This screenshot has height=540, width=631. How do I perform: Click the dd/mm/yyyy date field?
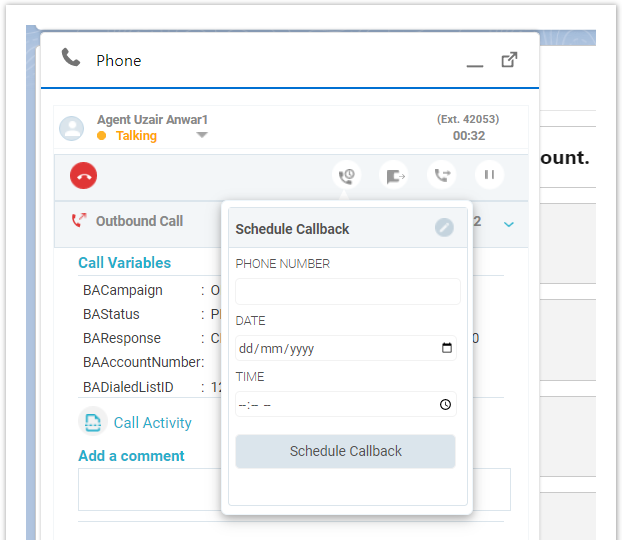(330, 349)
